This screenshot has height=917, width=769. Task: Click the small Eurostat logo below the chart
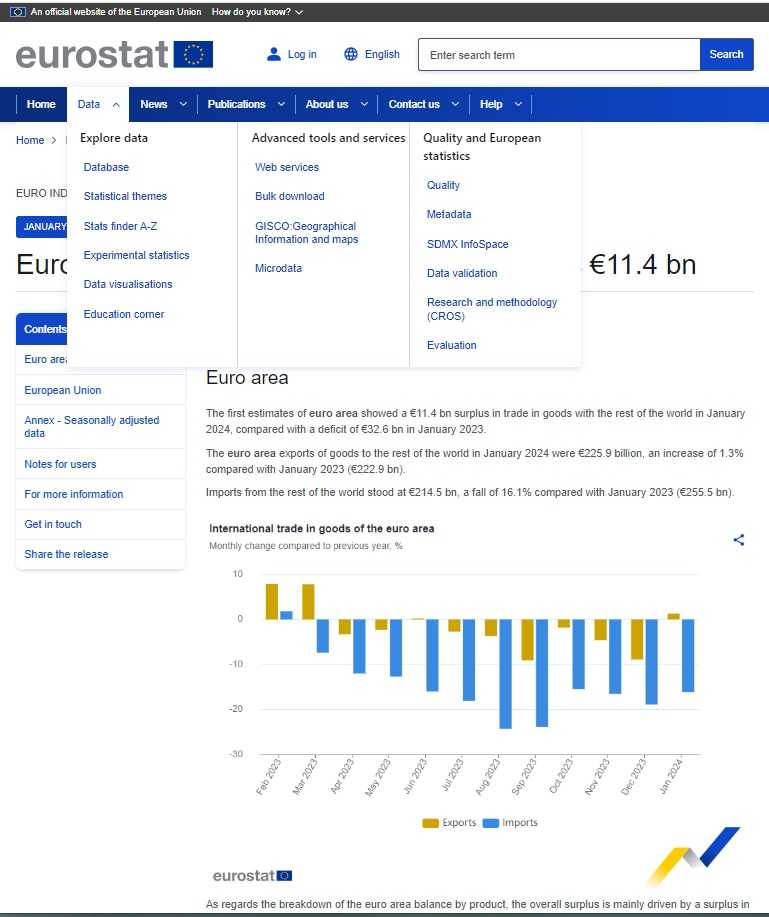253,875
